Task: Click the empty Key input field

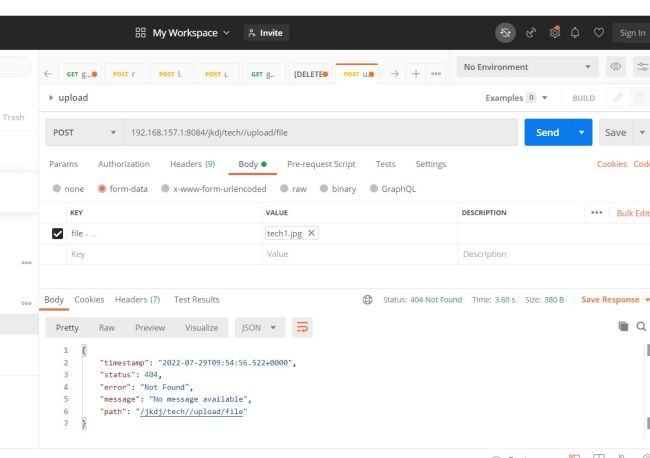Action: pos(164,254)
